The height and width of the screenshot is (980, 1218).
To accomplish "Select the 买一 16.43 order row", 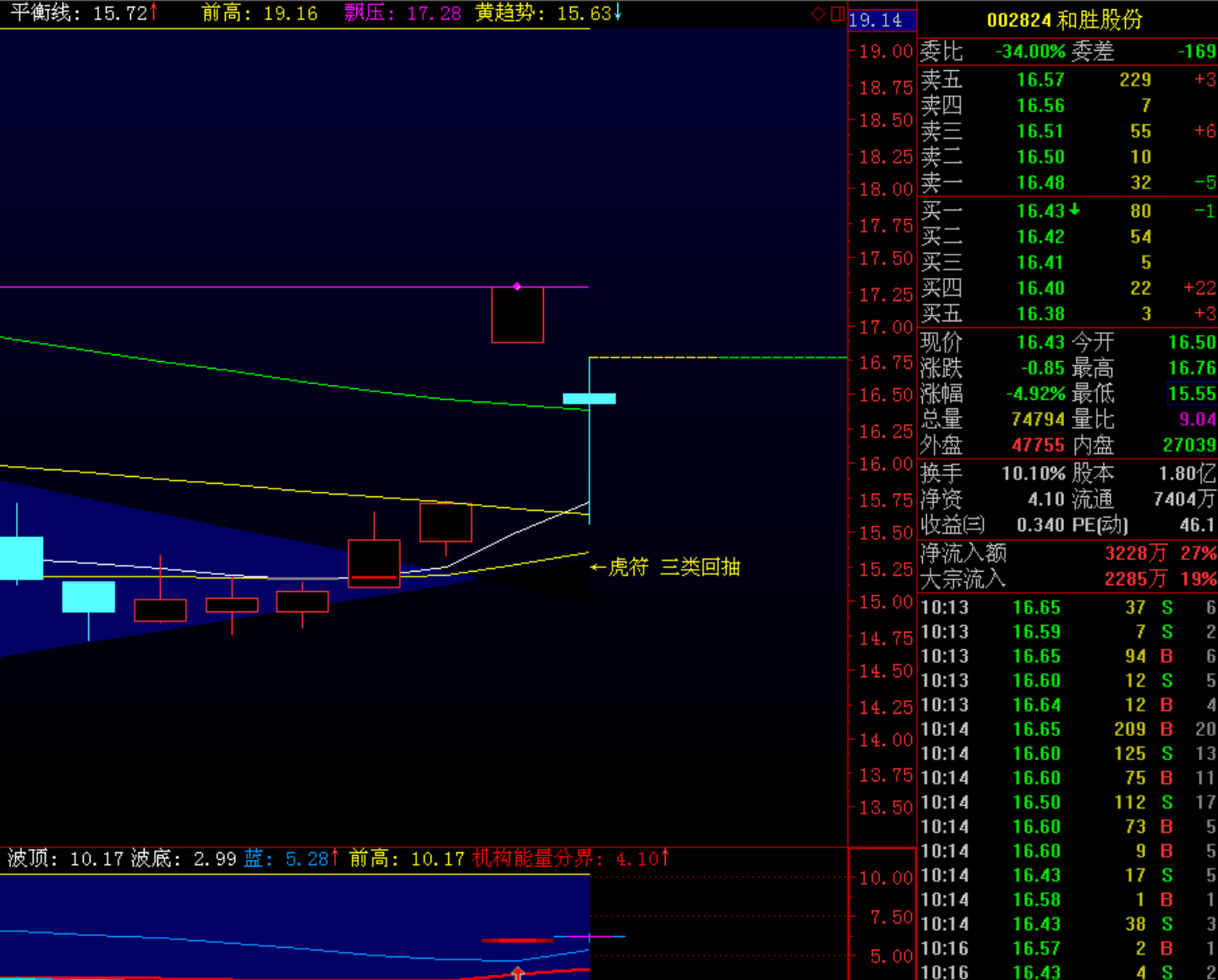I will 1067,211.
